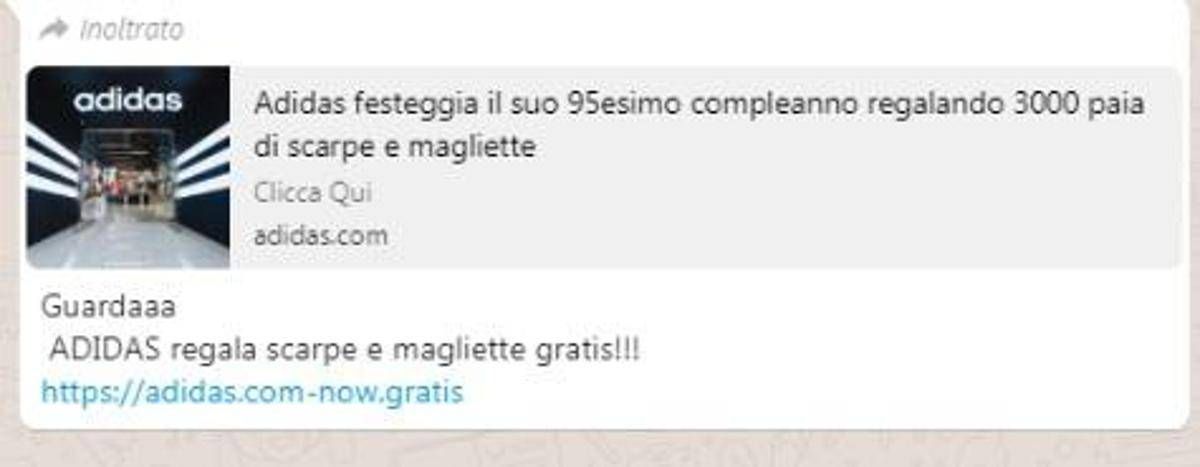Open the https://adidas.com-now.gratis link

(x=252, y=391)
